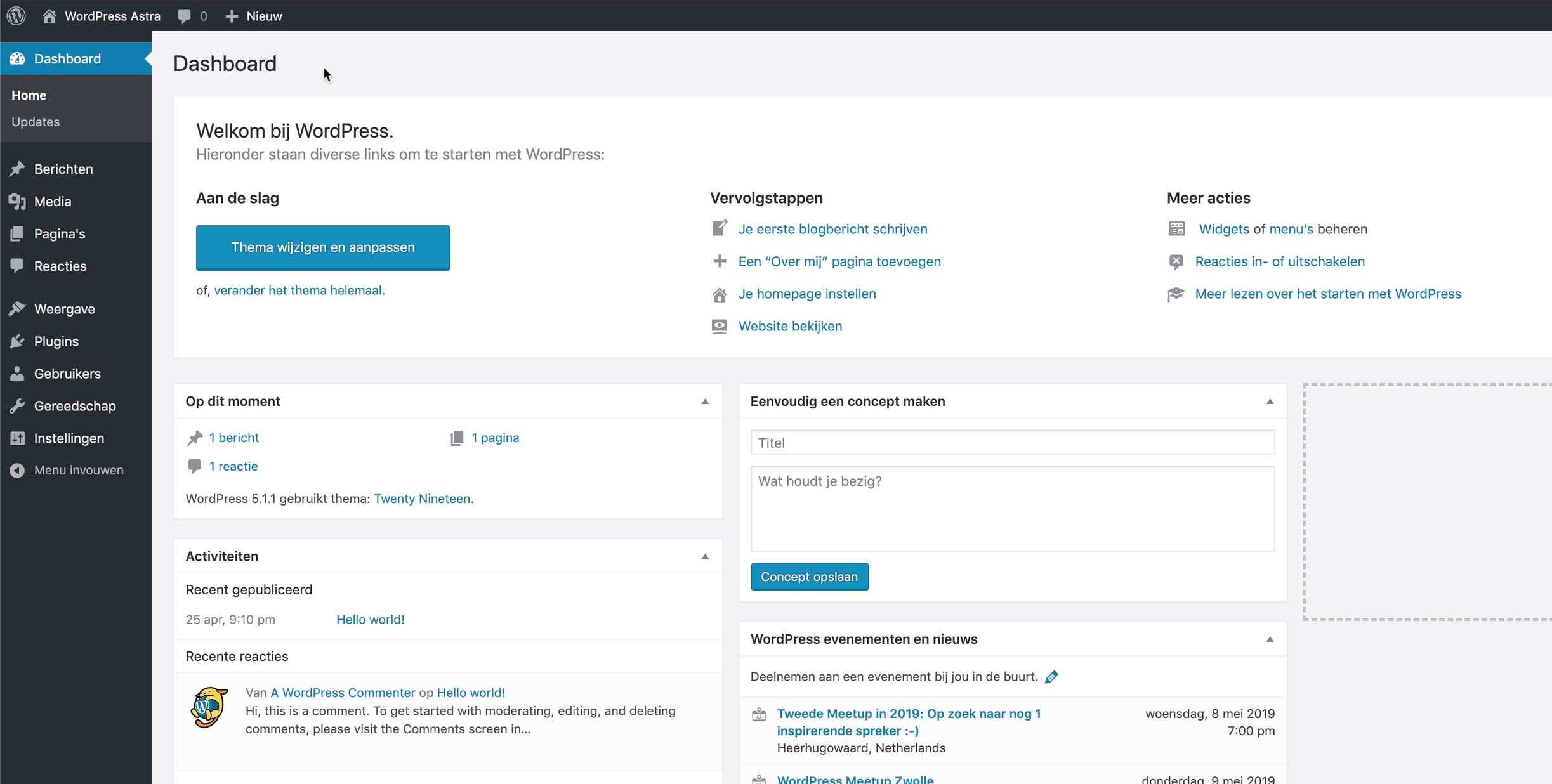Click pencil icon to edit event location
Screen dimensions: 1552x784
[x=1051, y=677]
